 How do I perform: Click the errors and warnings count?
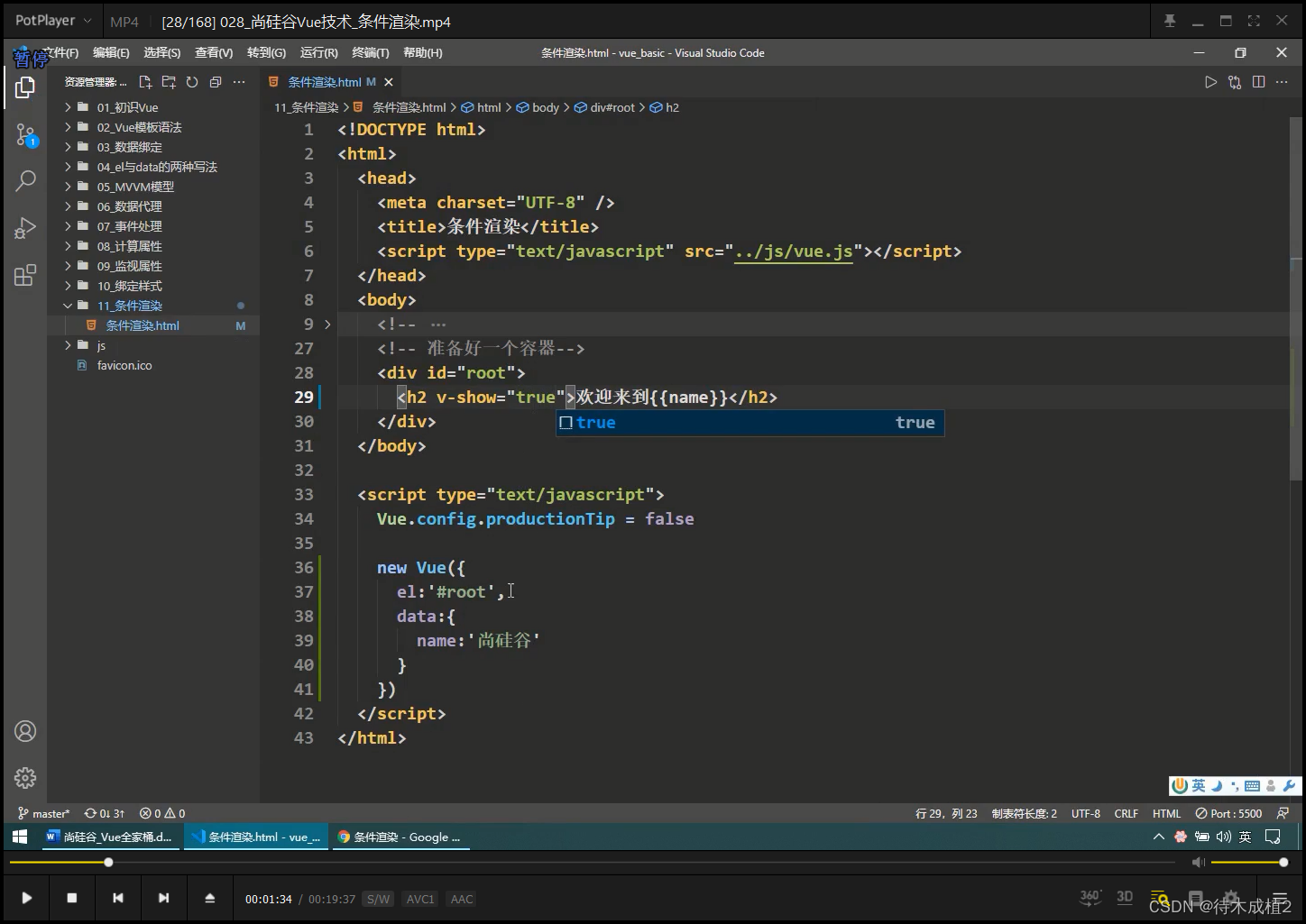coord(162,813)
